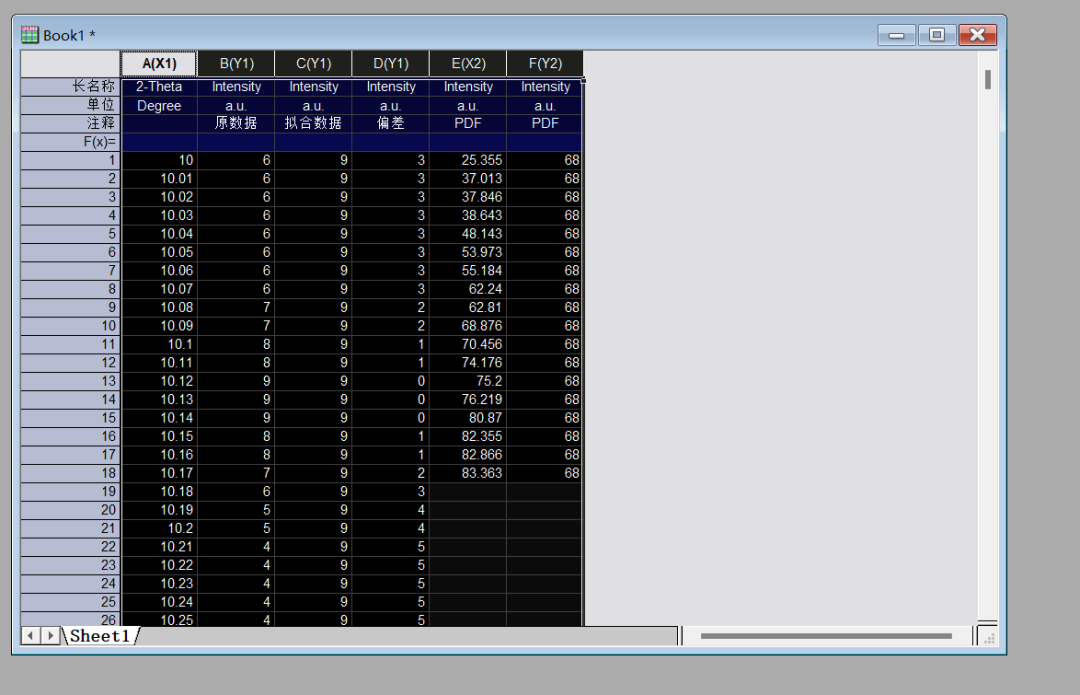Click the horizontal scrollbar thumb at bottom
1080x695 pixels.
click(x=826, y=636)
